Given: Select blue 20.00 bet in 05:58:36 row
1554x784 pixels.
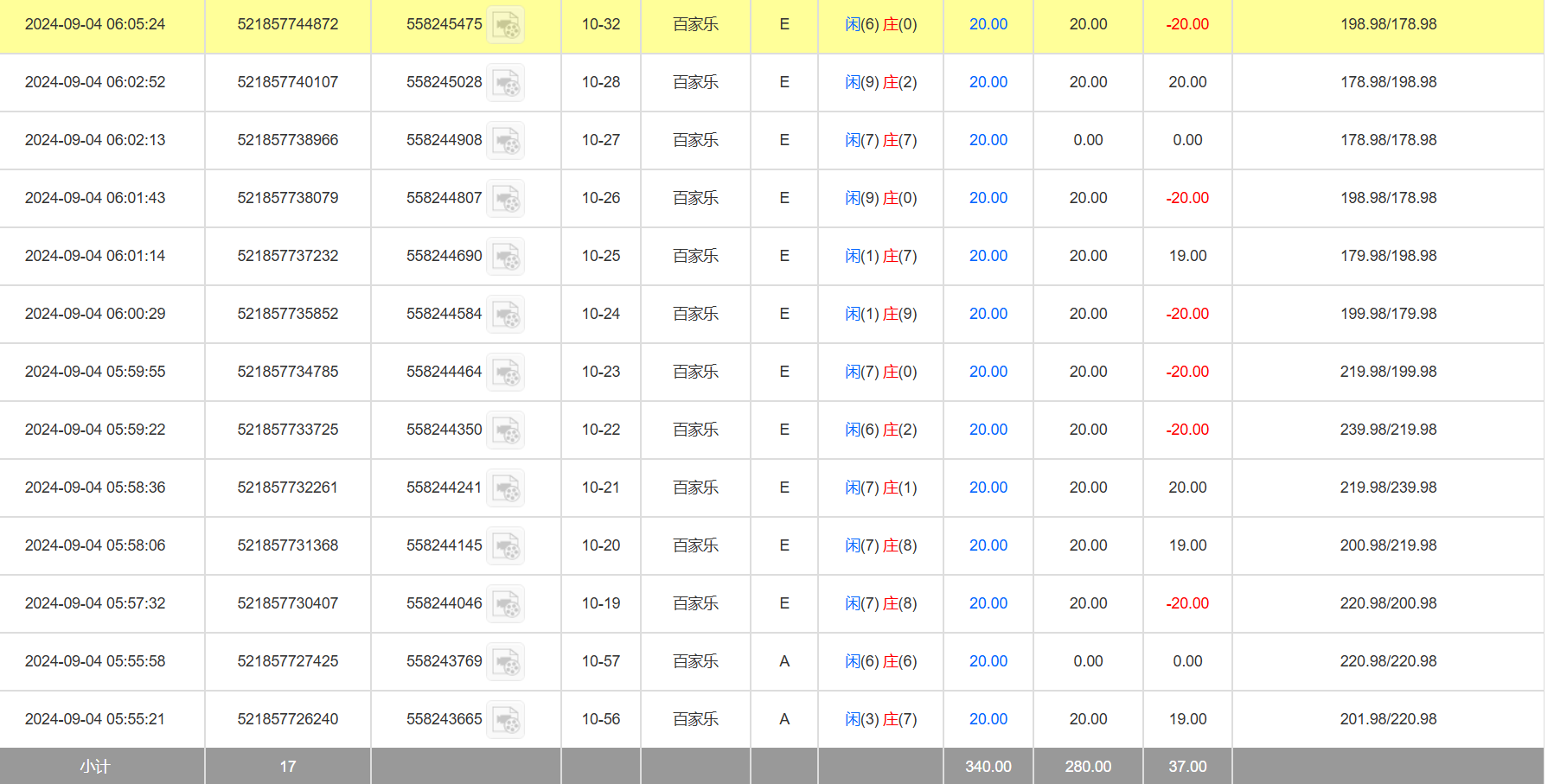Looking at the screenshot, I should [x=988, y=488].
